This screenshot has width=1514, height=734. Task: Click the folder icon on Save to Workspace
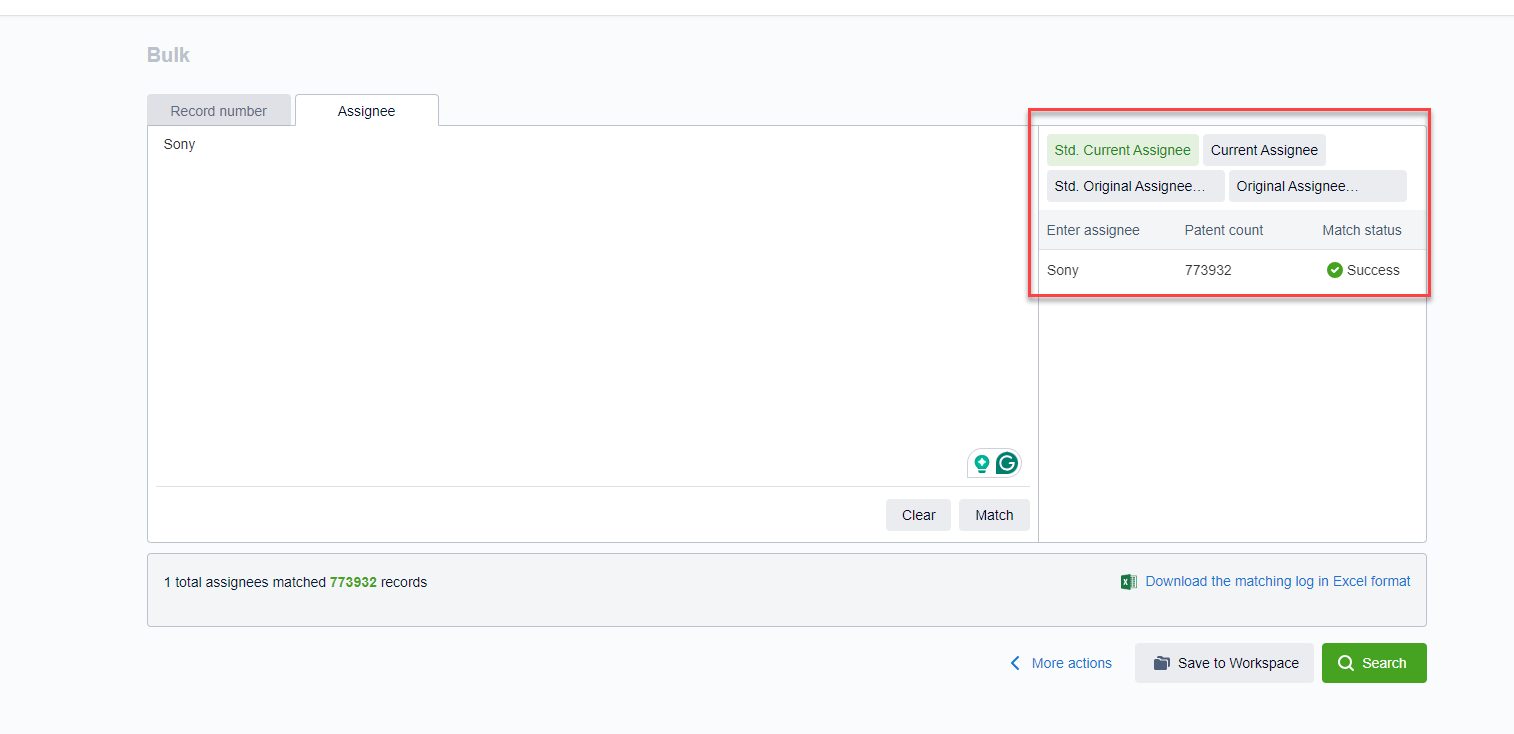(1161, 663)
